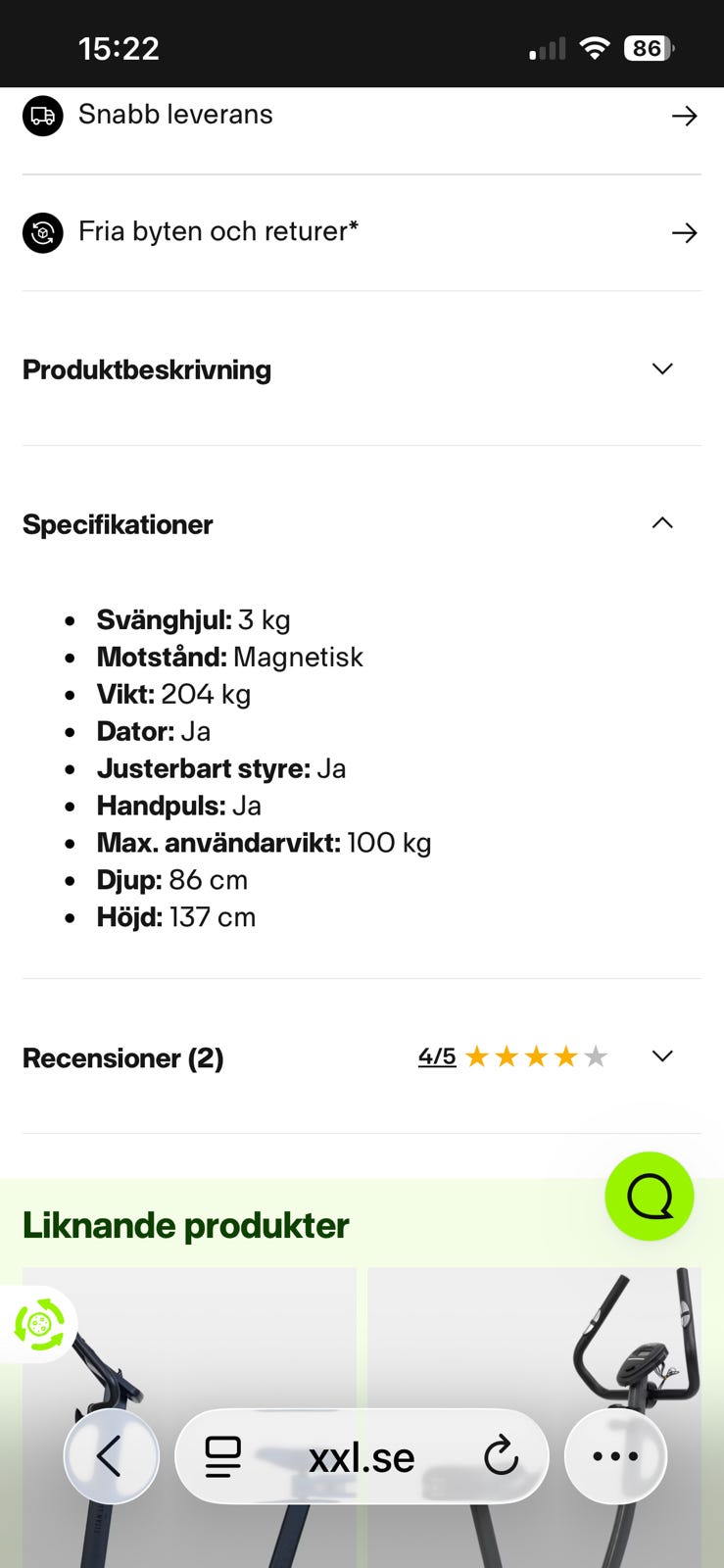Expand the Produktbeskrivning chevron
This screenshot has width=724, height=1568.
[x=662, y=368]
